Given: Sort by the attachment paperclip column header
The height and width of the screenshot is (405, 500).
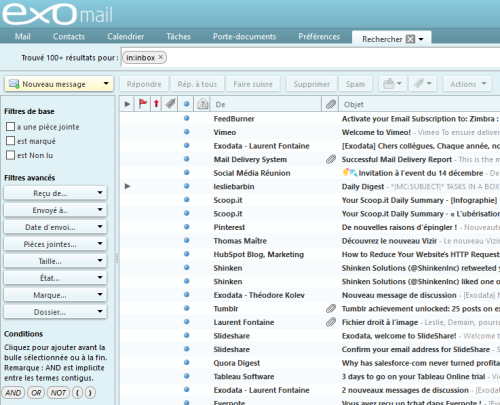Looking at the screenshot, I should [330, 104].
